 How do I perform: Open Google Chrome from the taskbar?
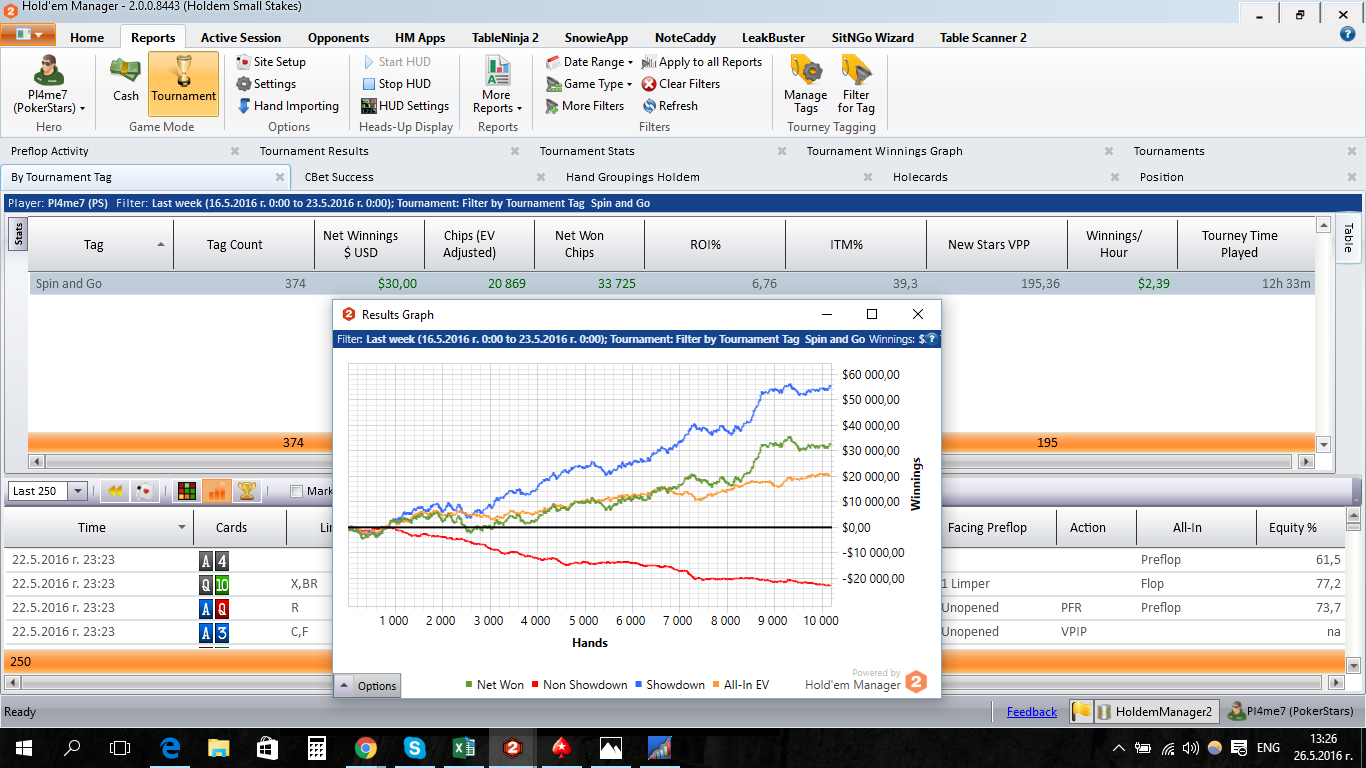[x=365, y=747]
